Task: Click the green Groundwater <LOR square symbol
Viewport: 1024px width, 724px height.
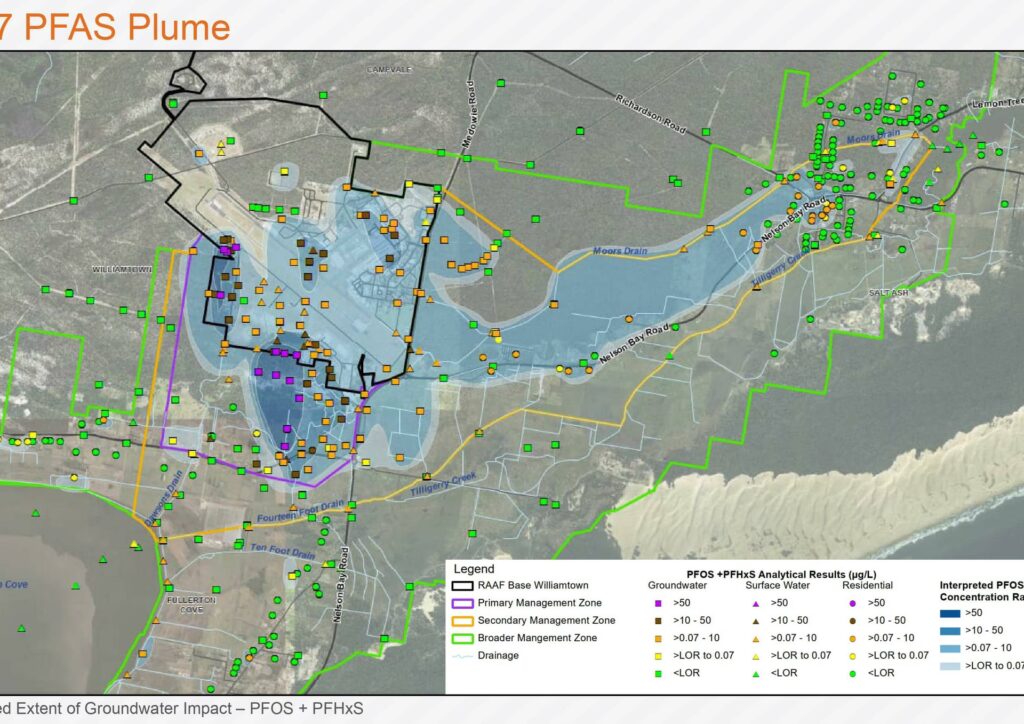Action: click(x=658, y=673)
